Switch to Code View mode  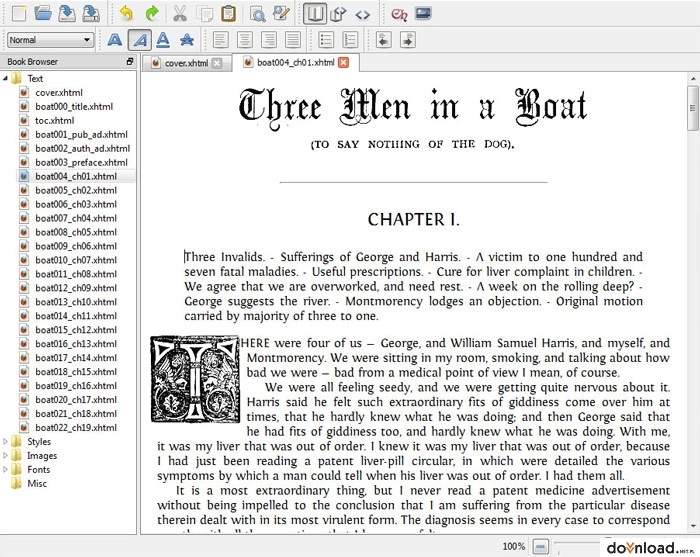(x=362, y=14)
